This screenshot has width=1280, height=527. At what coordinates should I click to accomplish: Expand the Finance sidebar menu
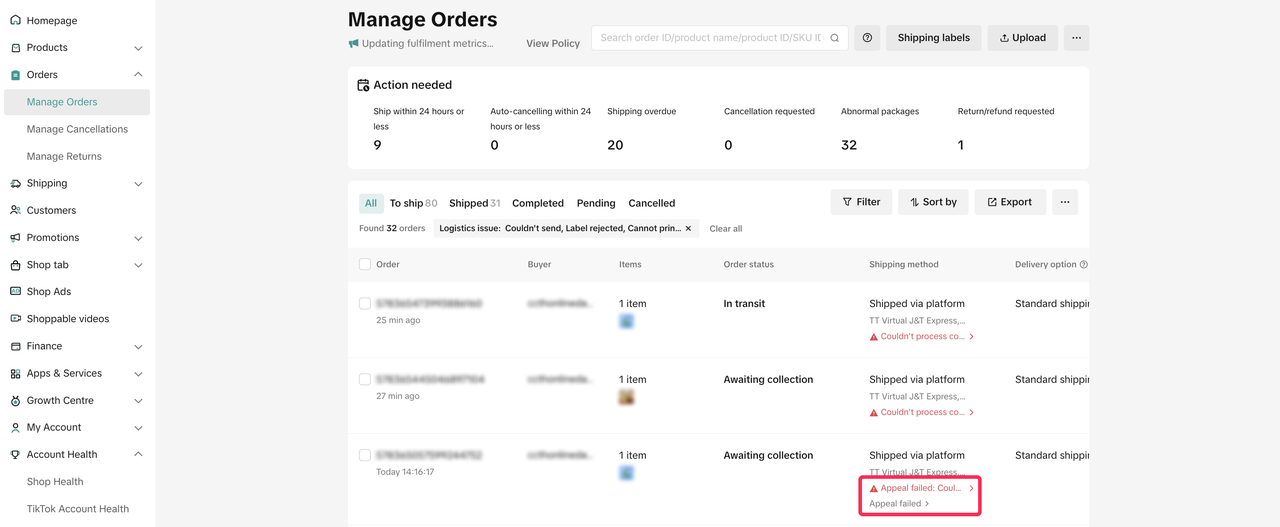138,347
